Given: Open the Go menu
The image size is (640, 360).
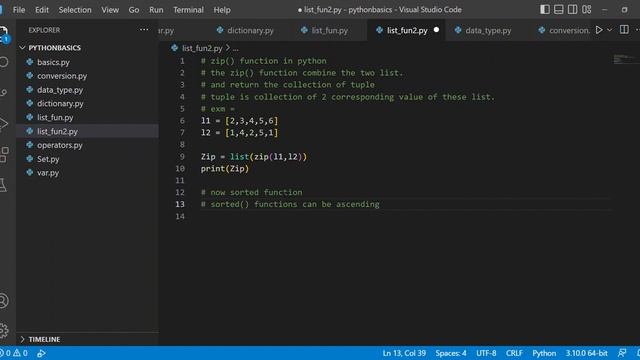Looking at the screenshot, I should tap(134, 10).
